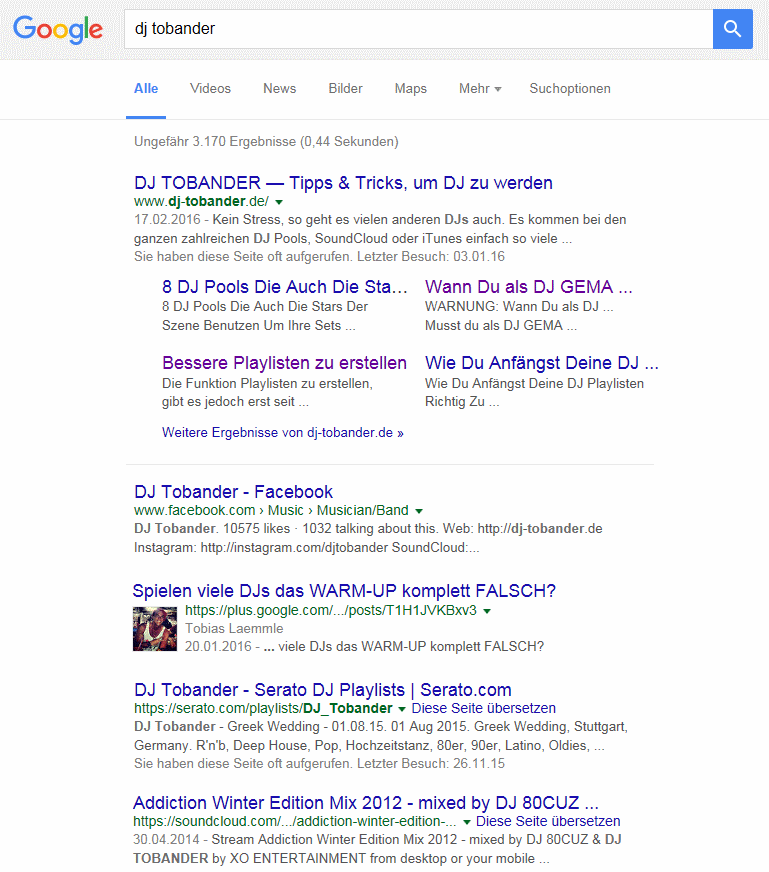The height and width of the screenshot is (872, 769).
Task: Click the search box containing 'dj tobander'
Action: point(419,29)
